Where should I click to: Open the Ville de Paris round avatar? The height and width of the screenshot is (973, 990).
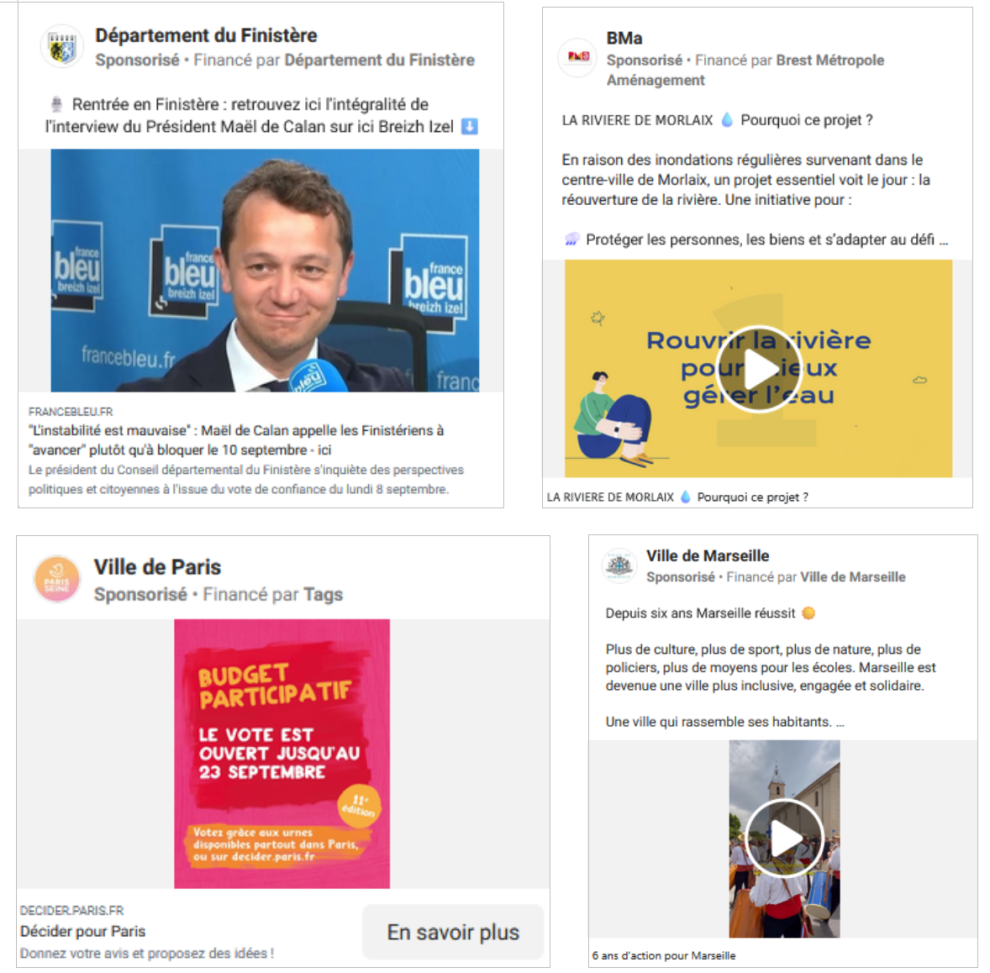click(57, 579)
